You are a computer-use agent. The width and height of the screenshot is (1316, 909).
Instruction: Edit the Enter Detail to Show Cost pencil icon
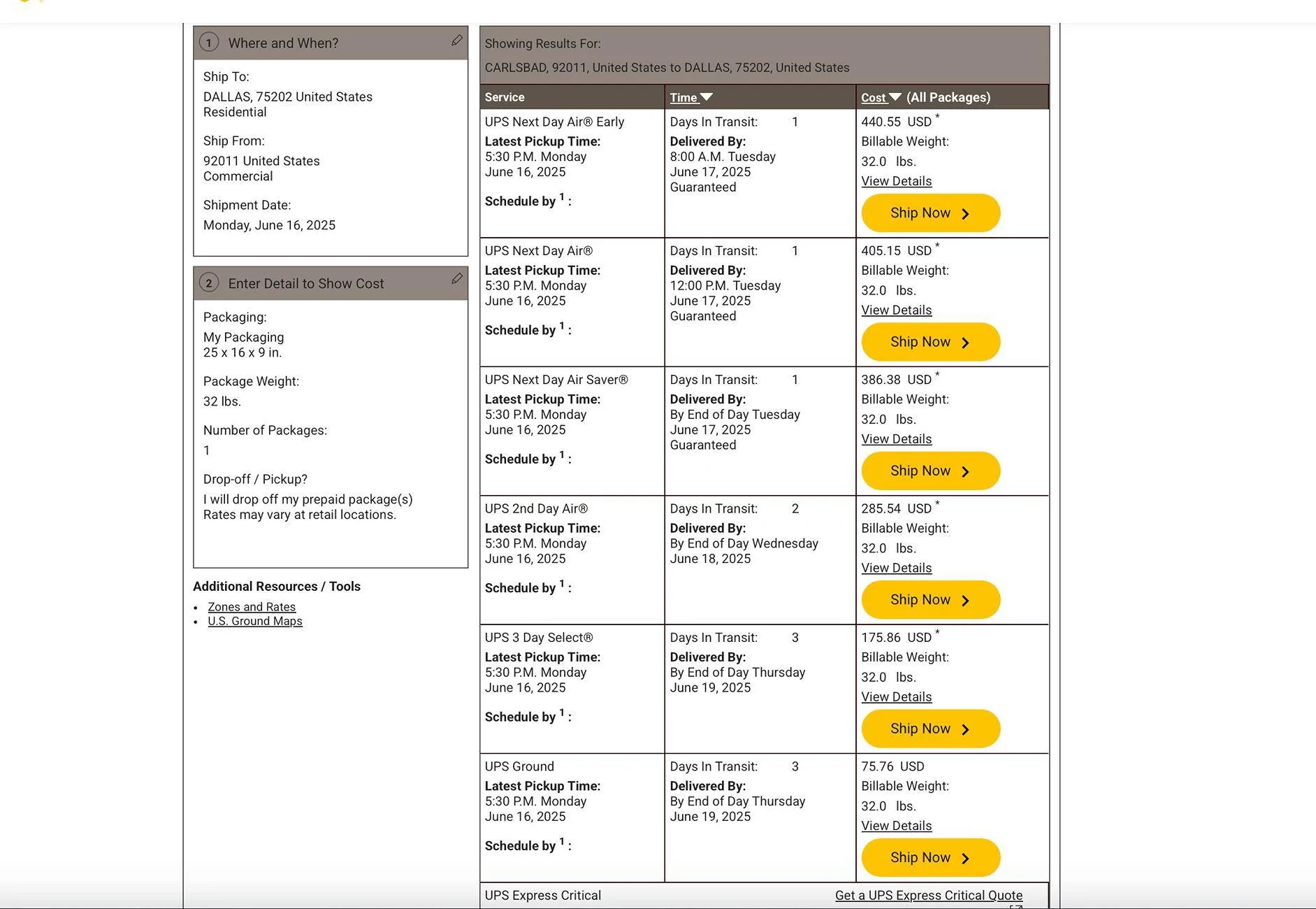[x=457, y=278]
